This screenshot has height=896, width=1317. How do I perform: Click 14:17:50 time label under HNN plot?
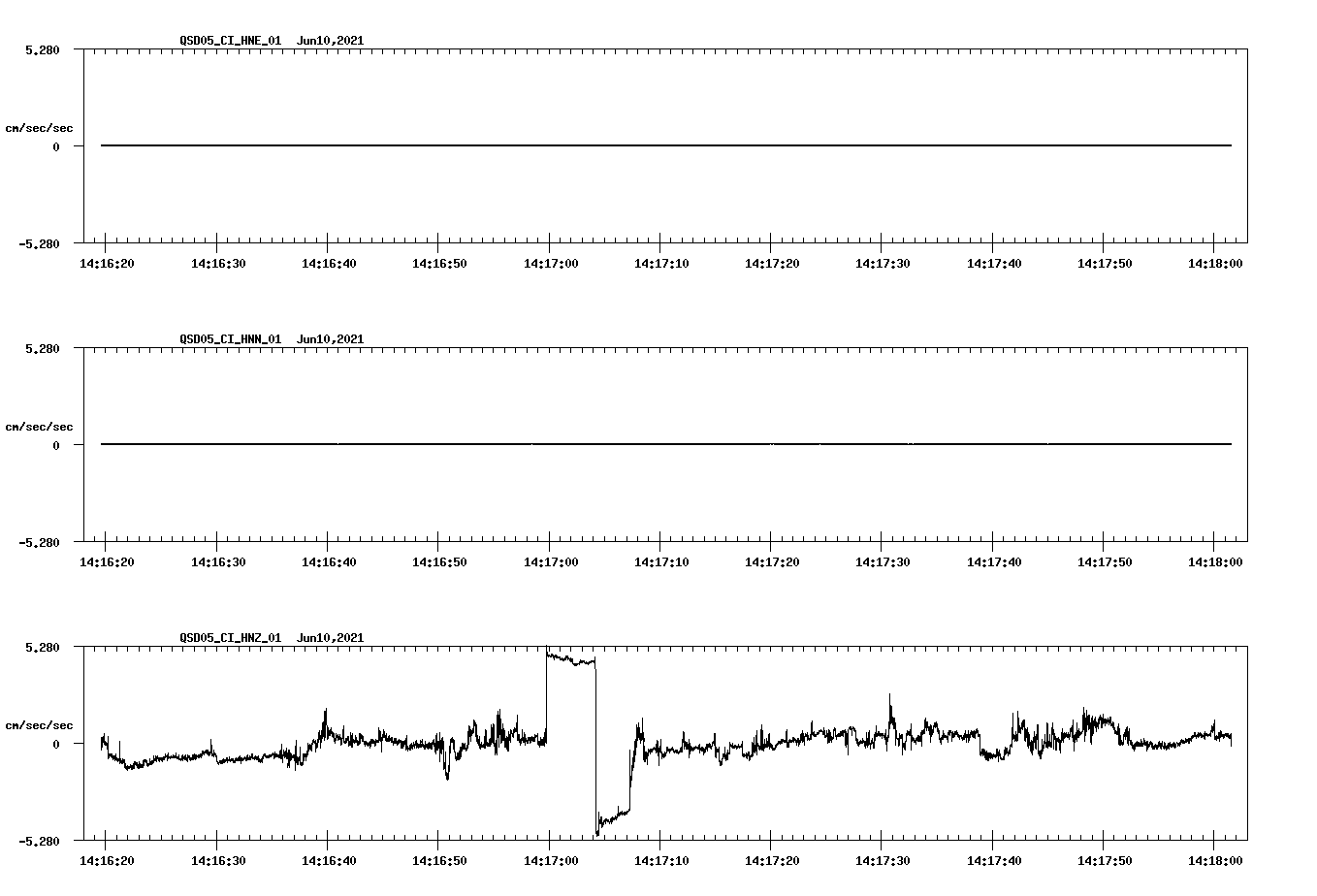pyautogui.click(x=1104, y=561)
